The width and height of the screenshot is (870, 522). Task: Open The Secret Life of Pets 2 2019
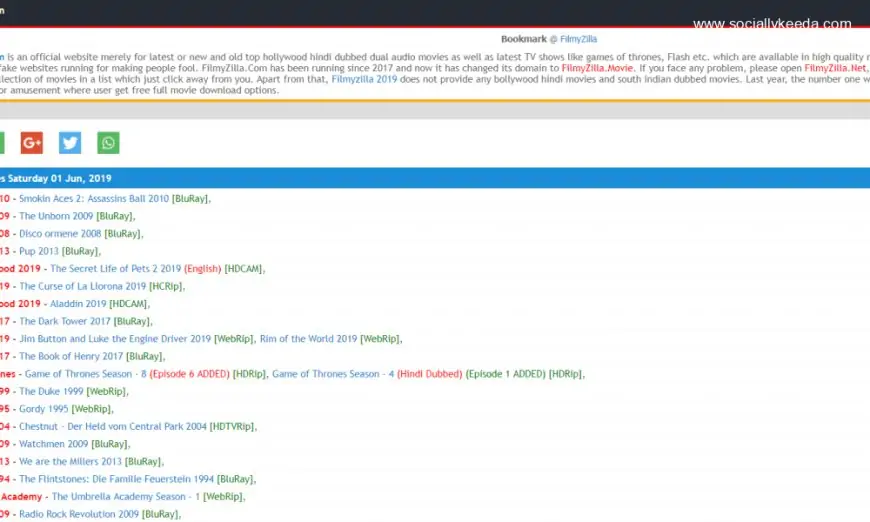tap(115, 269)
